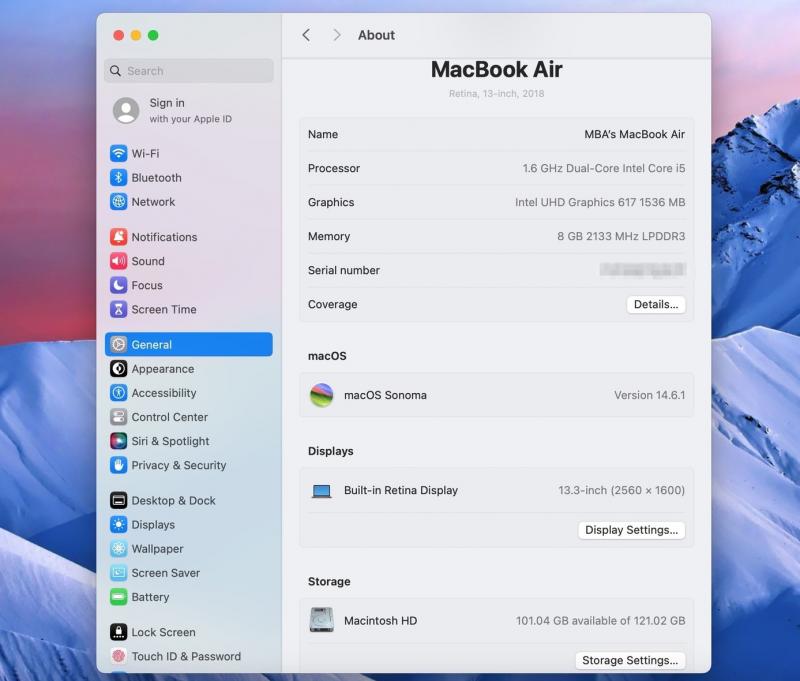
Task: Open Privacy & Security label
Action: click(179, 465)
